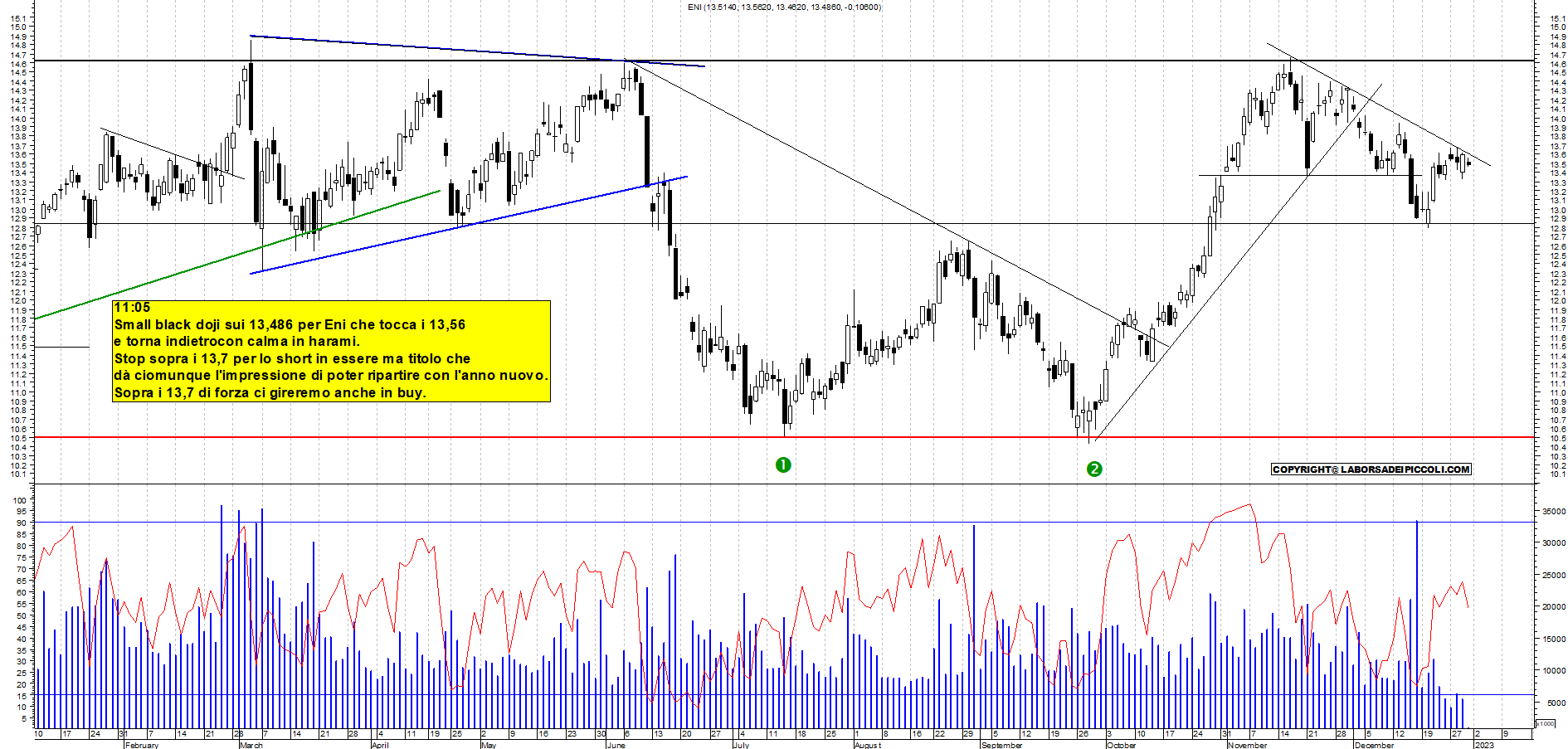Click the April month label
The height and width of the screenshot is (749, 1568).
(380, 745)
